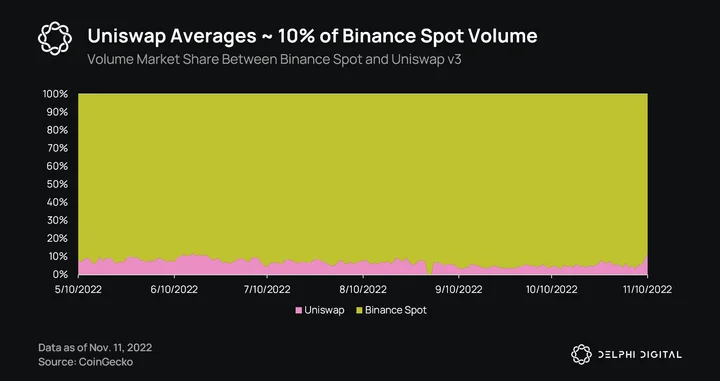Viewport: 720px width, 381px height.
Task: Click the Uniswap dip near late August
Action: 429,270
